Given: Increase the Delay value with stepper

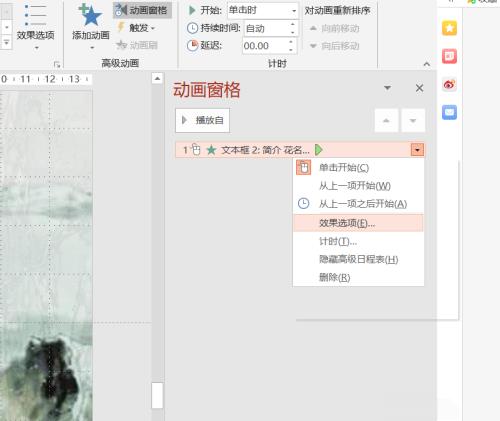Looking at the screenshot, I should coord(291,42).
